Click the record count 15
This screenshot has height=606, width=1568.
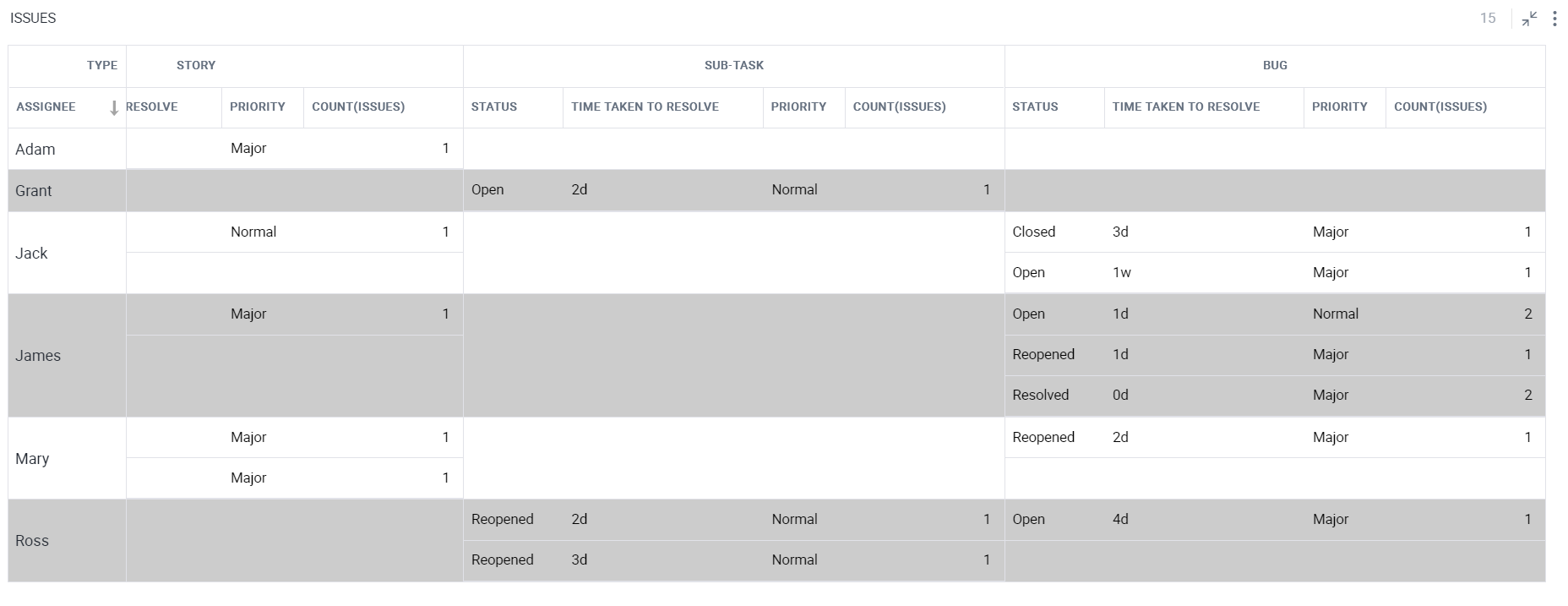click(x=1488, y=18)
